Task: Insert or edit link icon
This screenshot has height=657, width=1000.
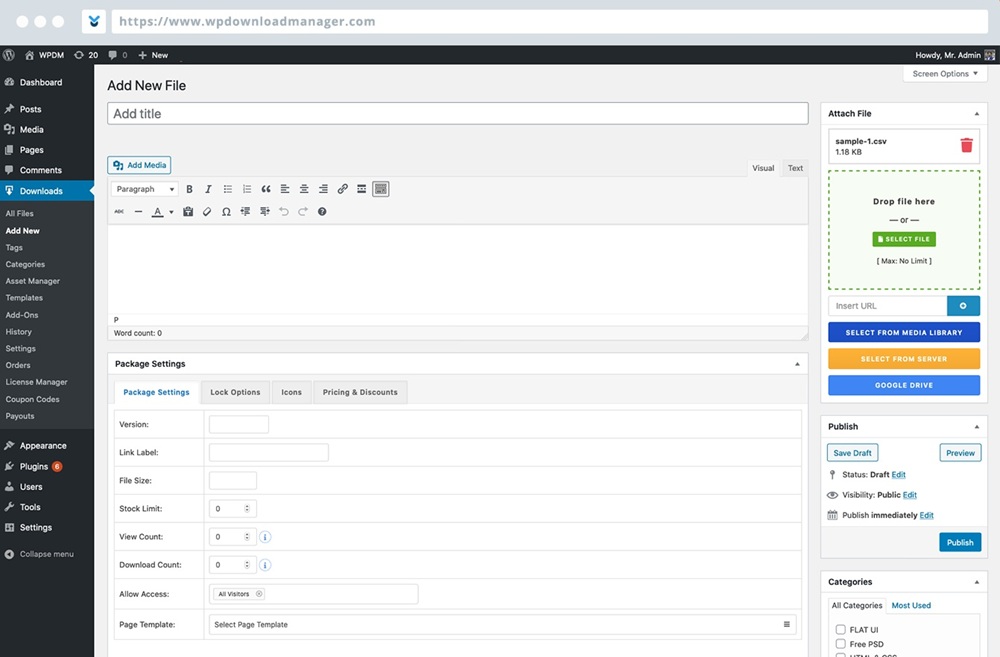Action: 342,189
